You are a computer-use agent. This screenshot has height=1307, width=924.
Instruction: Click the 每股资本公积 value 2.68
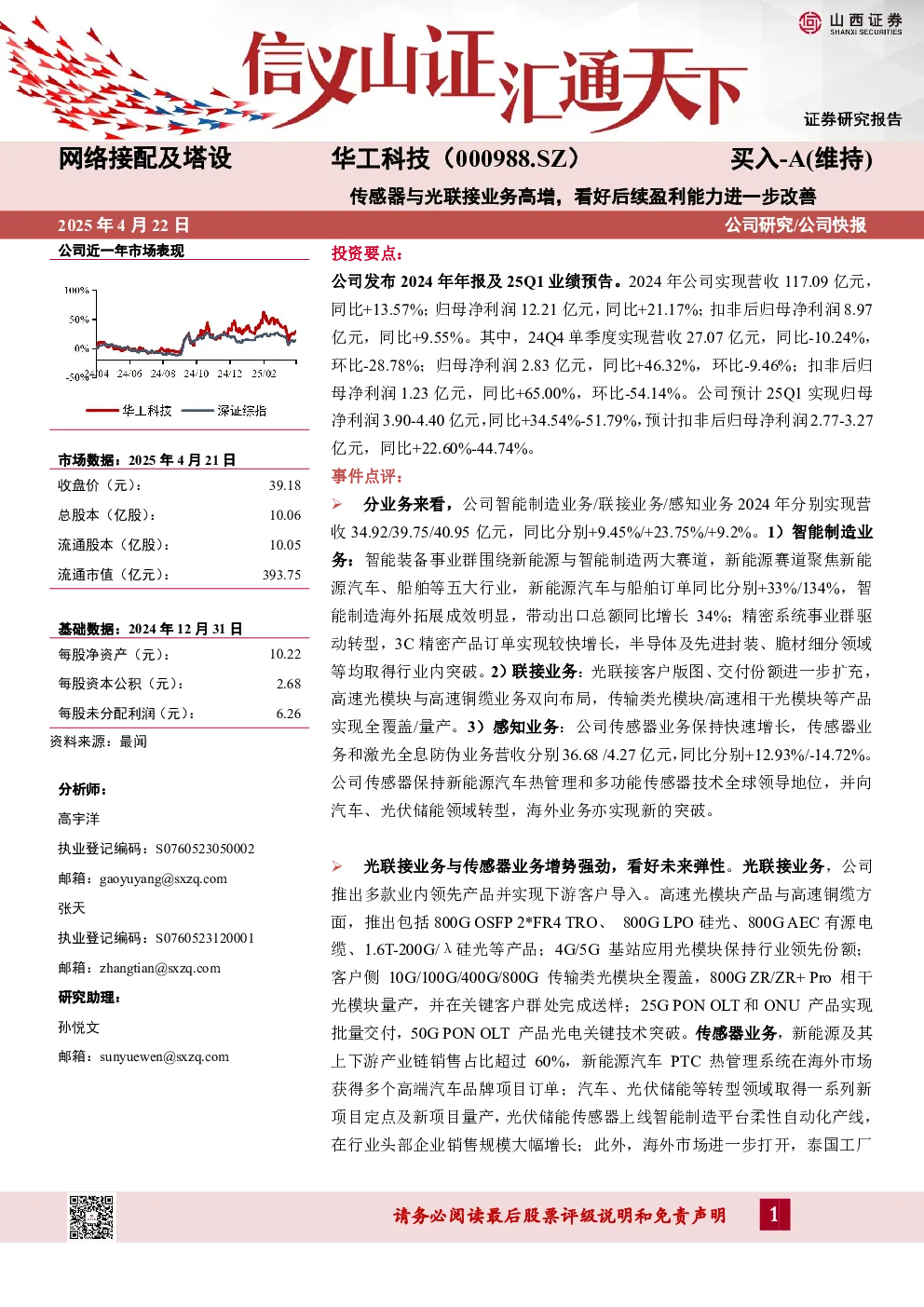289,684
